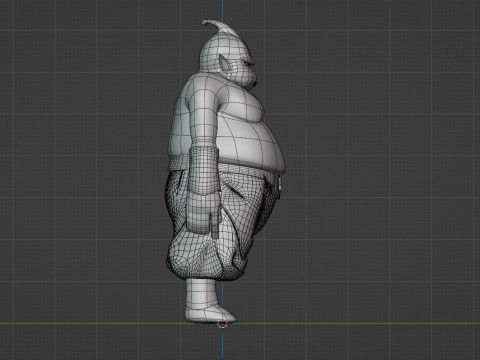Select the forearm wrist cuff mesh
This screenshot has height=360, width=480.
point(204,170)
